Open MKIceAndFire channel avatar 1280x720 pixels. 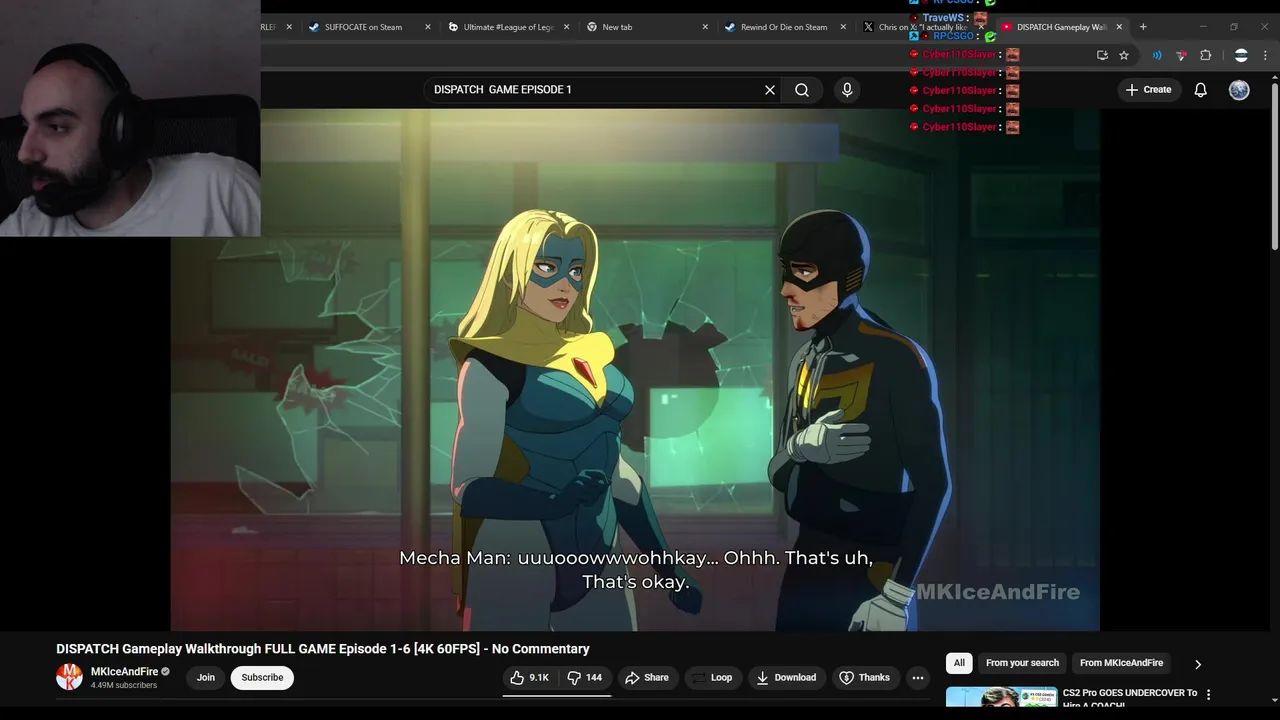coord(69,677)
